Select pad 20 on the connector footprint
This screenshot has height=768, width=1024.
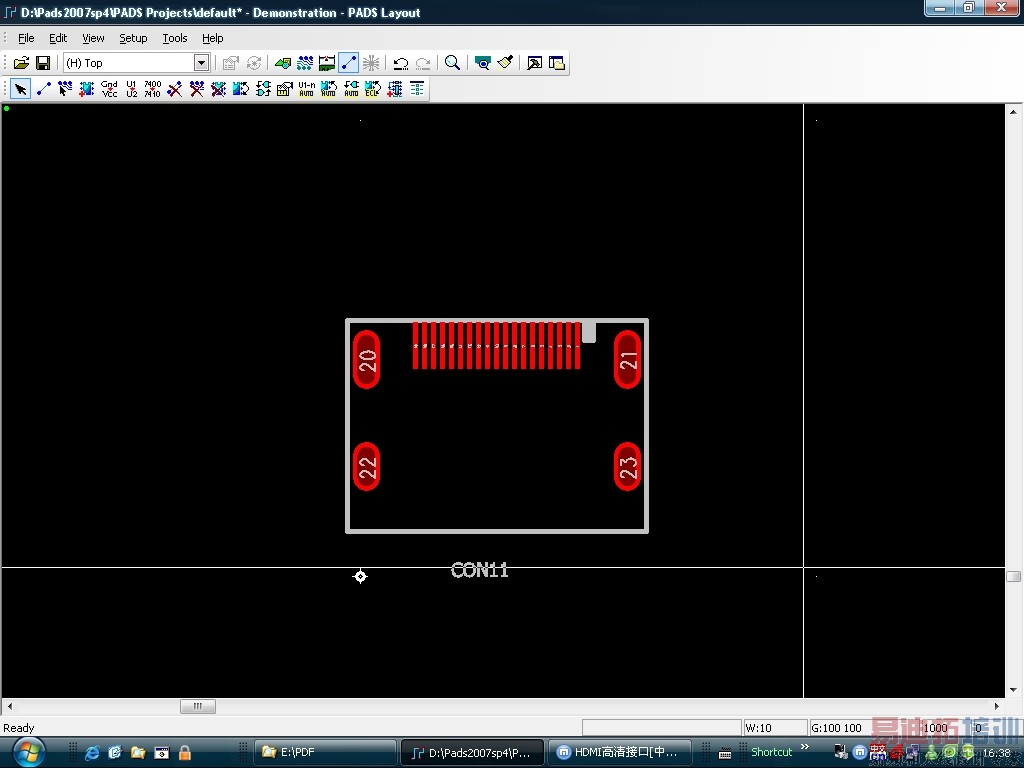tap(367, 360)
